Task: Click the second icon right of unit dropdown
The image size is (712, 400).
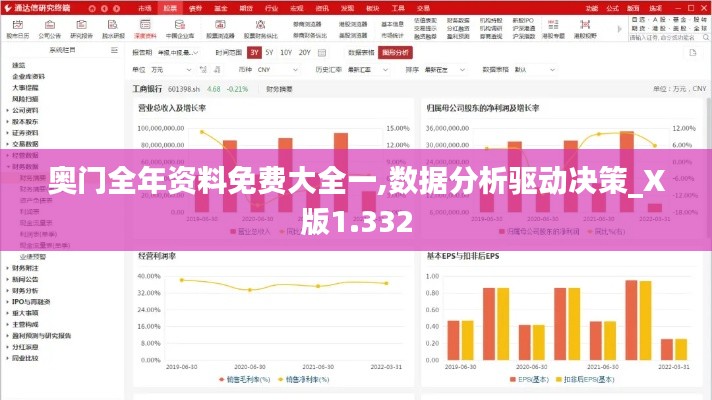Action: pos(217,69)
